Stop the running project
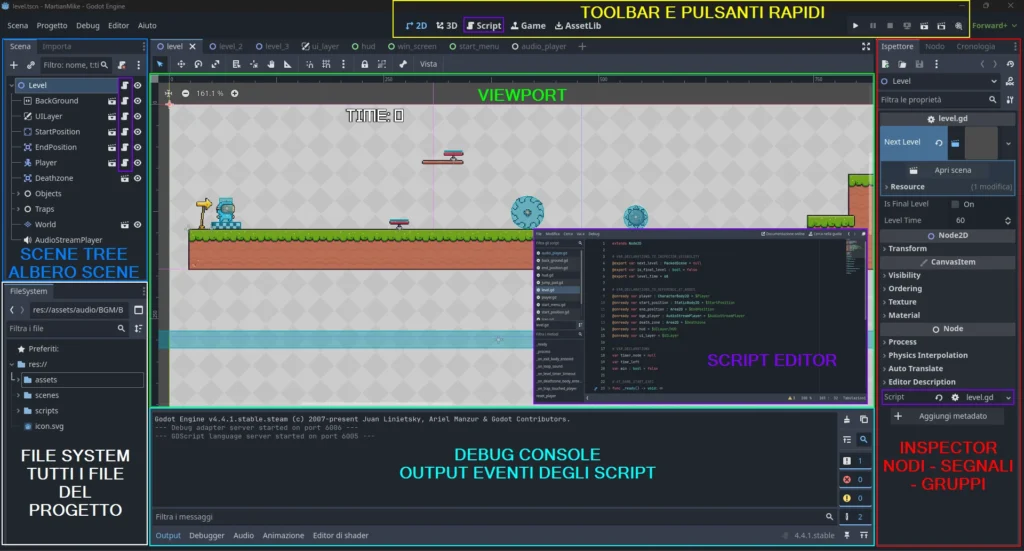1024x551 pixels. pyautogui.click(x=889, y=26)
